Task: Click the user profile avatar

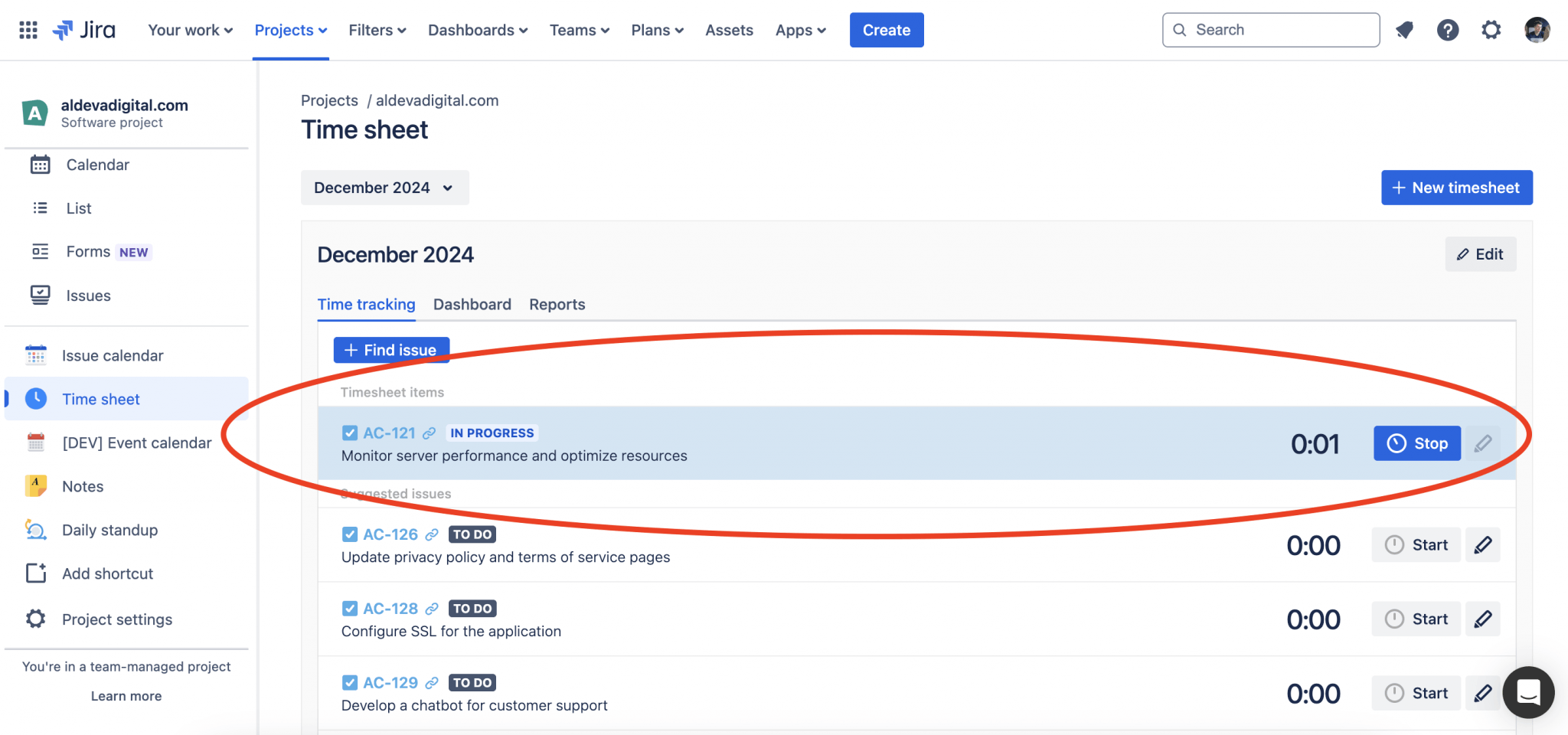Action: [1537, 30]
